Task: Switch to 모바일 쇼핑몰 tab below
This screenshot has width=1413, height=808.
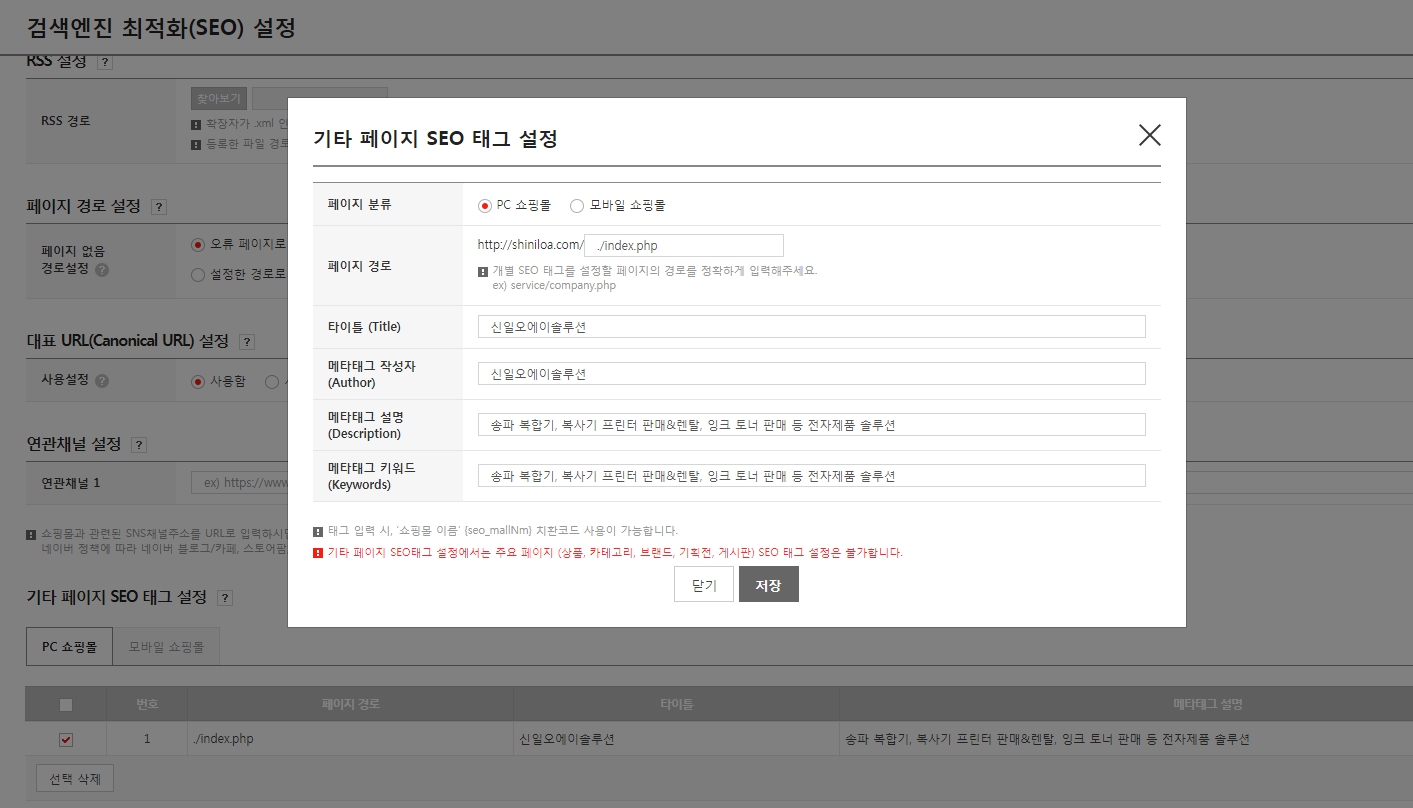Action: [x=166, y=647]
